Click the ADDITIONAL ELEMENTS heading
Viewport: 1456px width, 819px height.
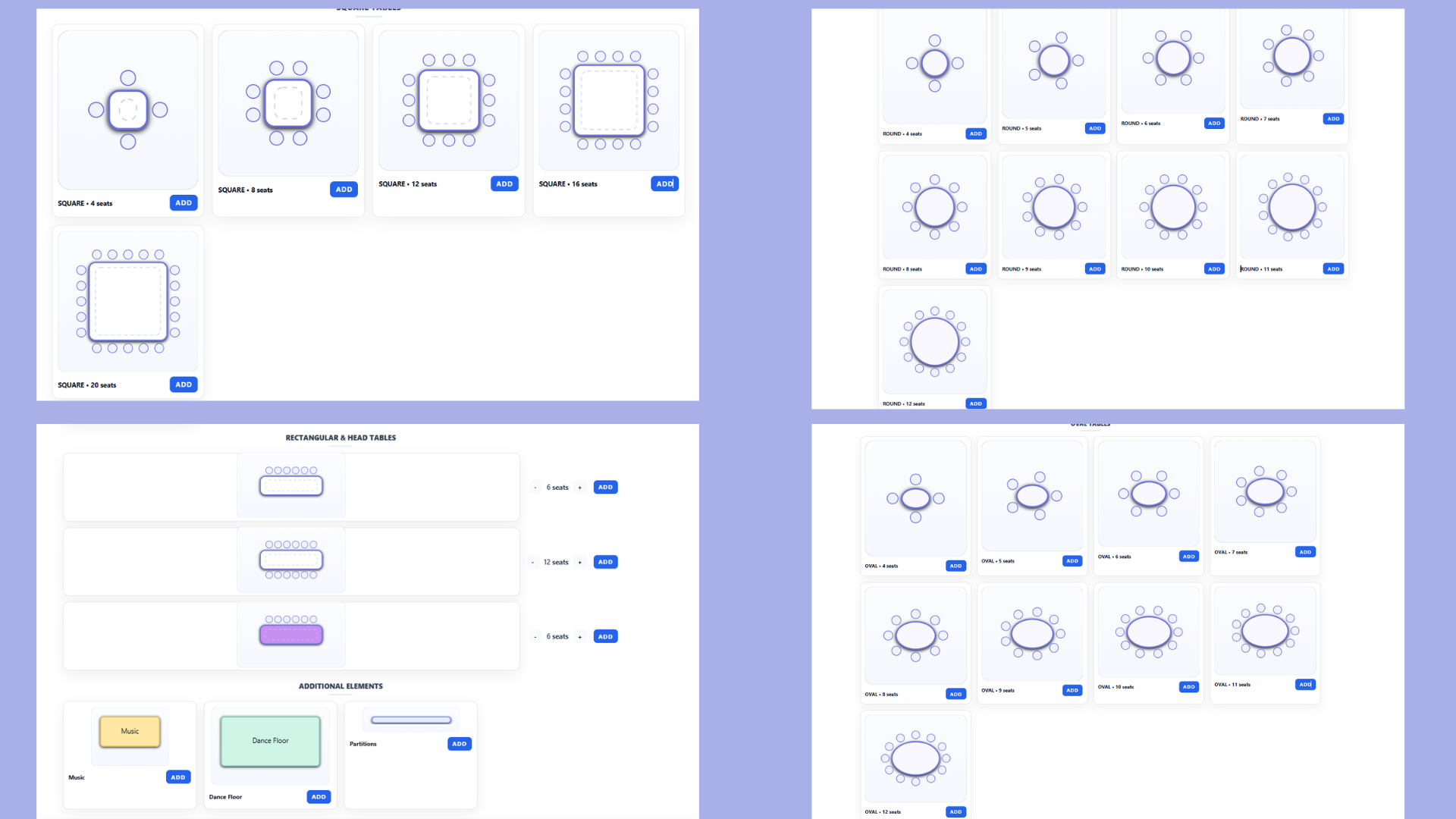coord(340,686)
